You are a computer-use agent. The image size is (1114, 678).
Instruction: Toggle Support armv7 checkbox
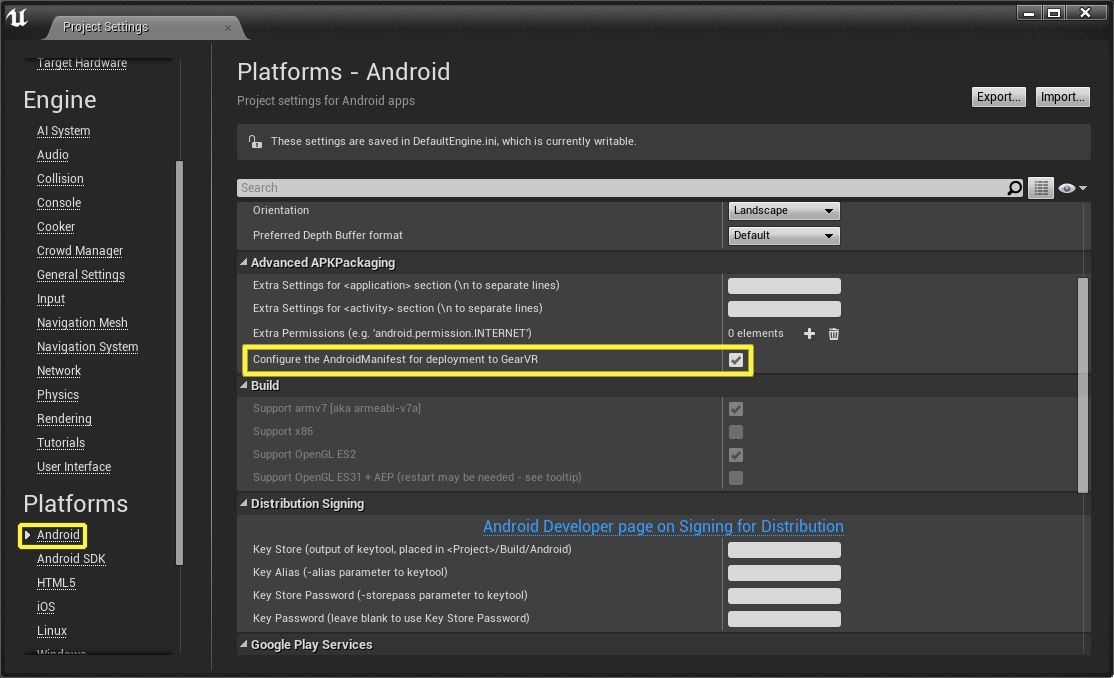click(x=735, y=409)
